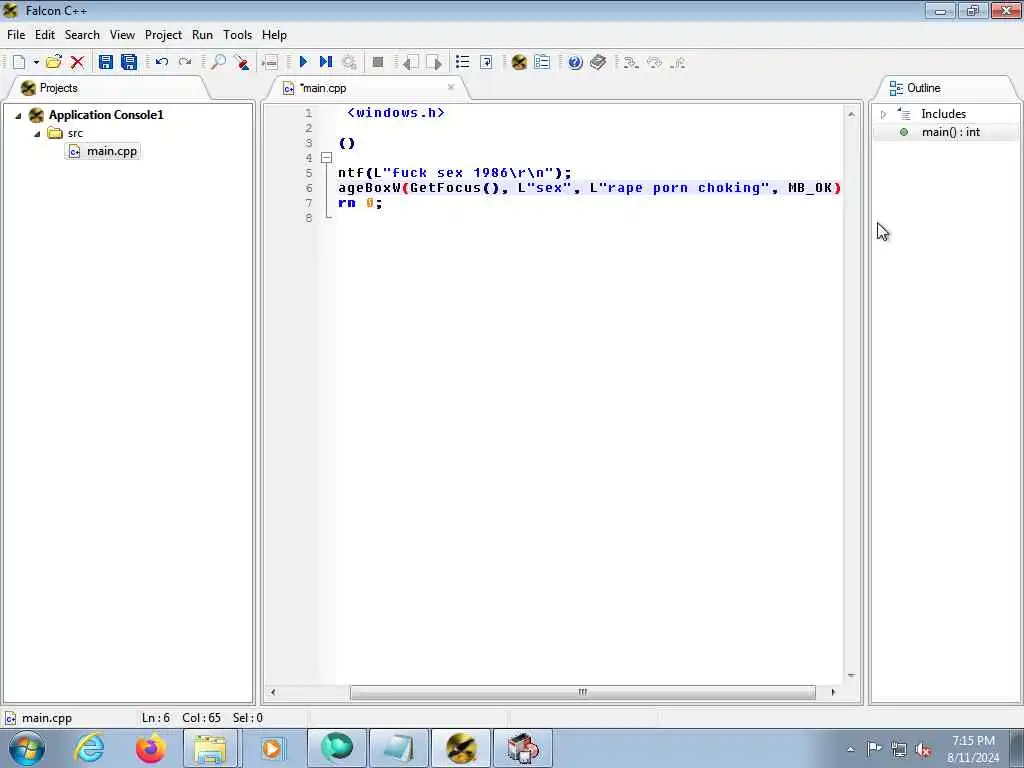Click the previous page arrow icon
This screenshot has width=1024, height=768.
(x=410, y=62)
